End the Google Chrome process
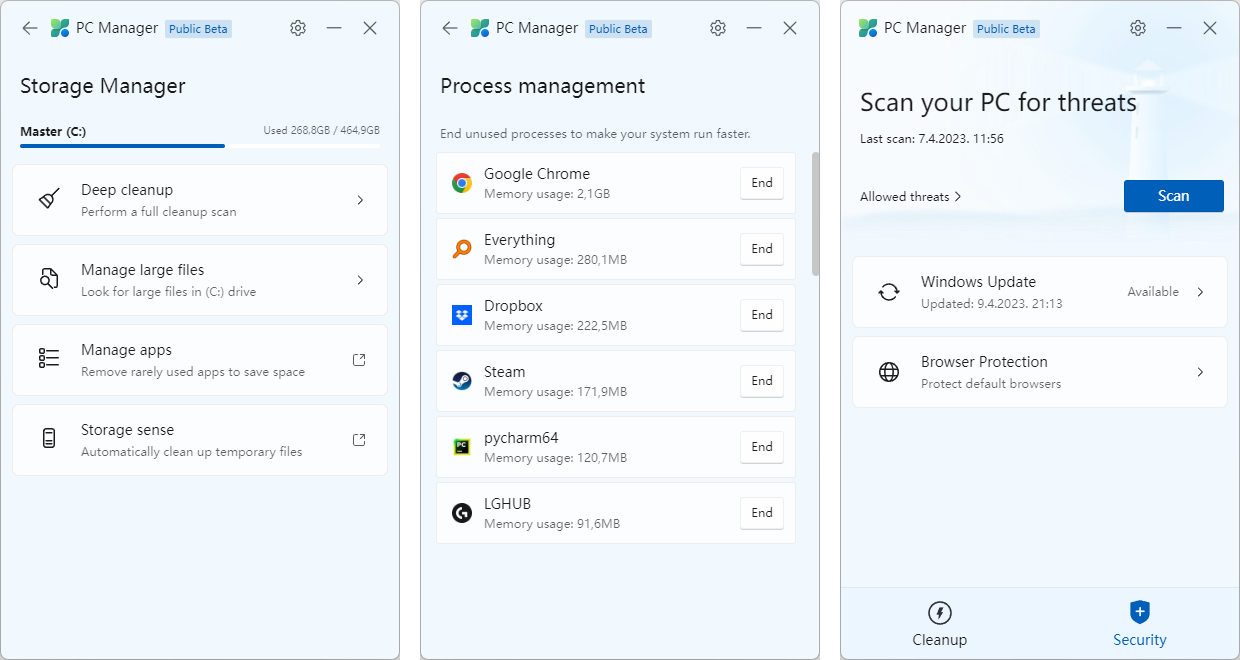Viewport: 1240px width, 660px height. coord(762,183)
